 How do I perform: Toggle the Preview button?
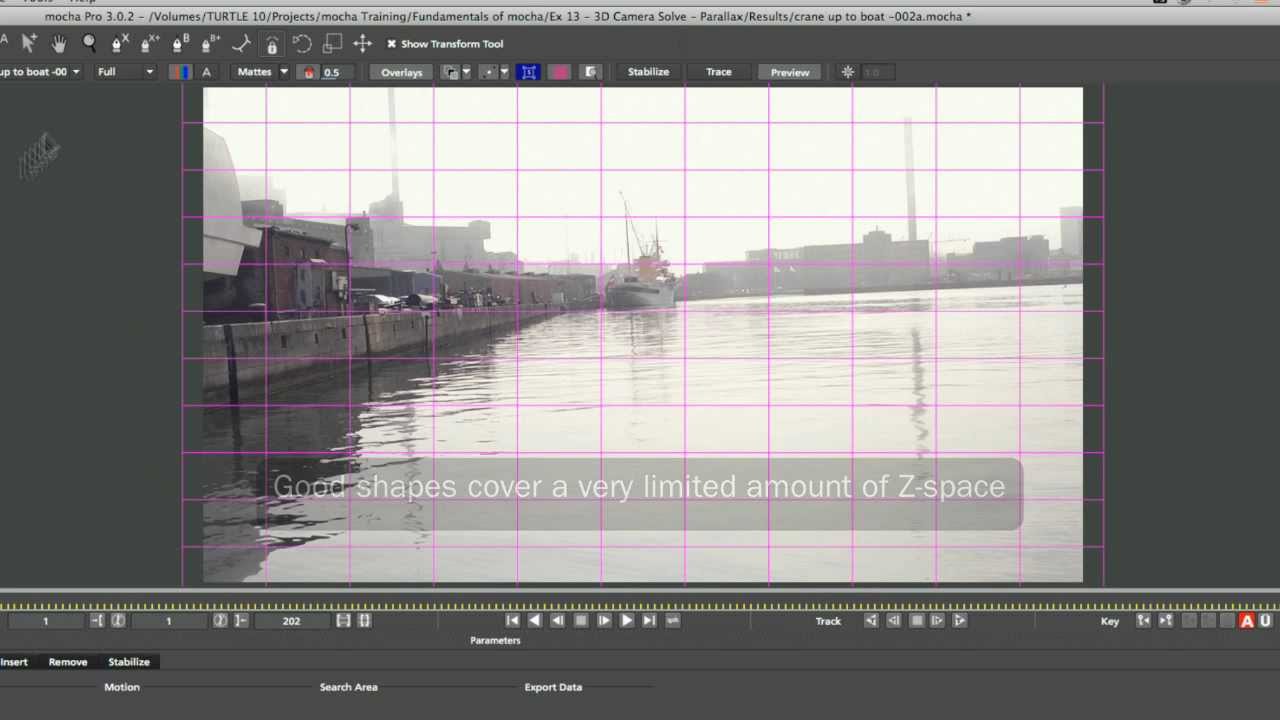point(790,72)
